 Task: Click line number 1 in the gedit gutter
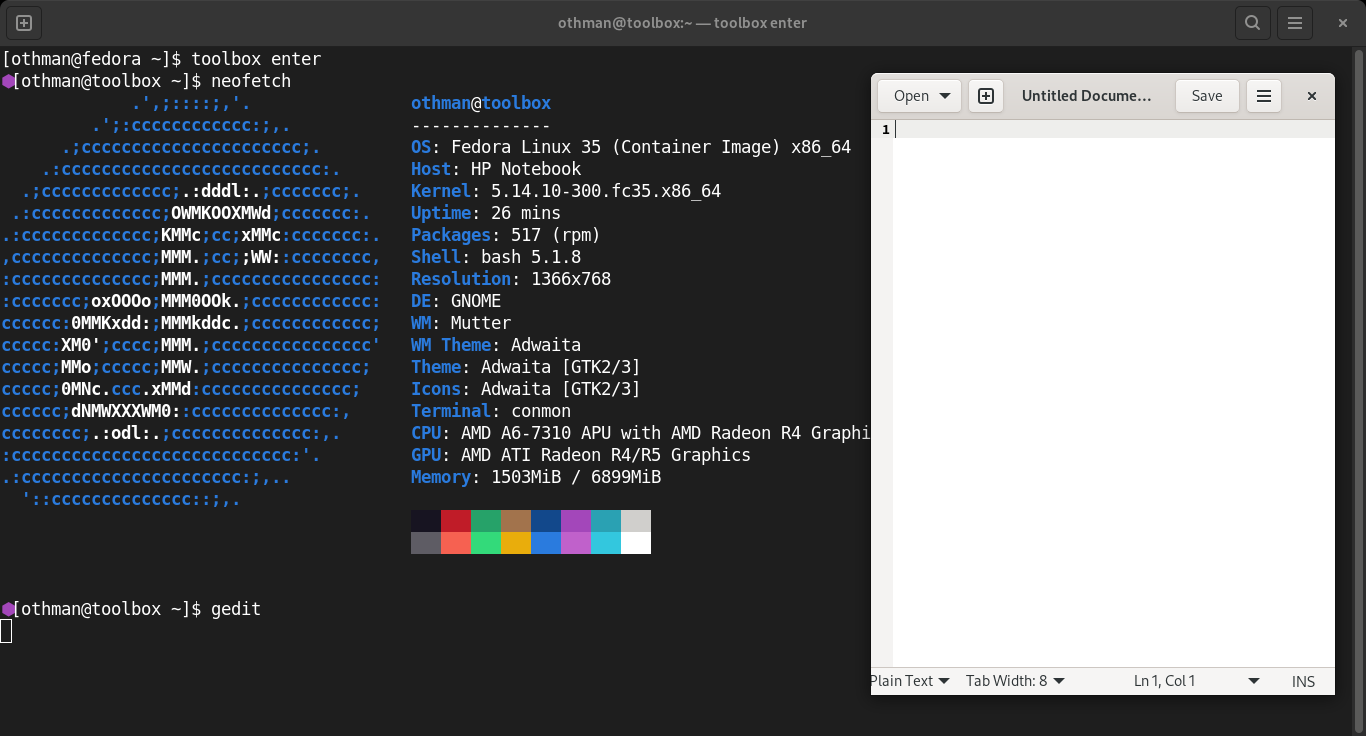(x=885, y=130)
